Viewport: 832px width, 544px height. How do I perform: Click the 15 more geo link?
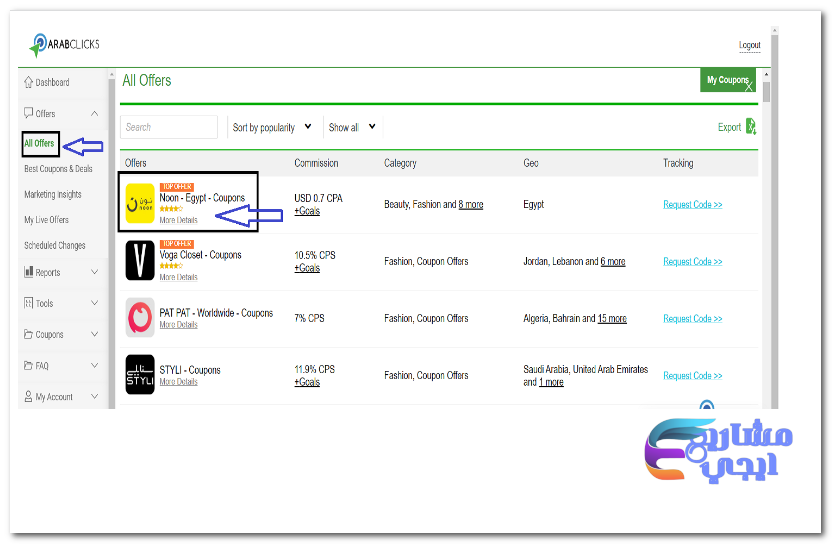point(612,318)
